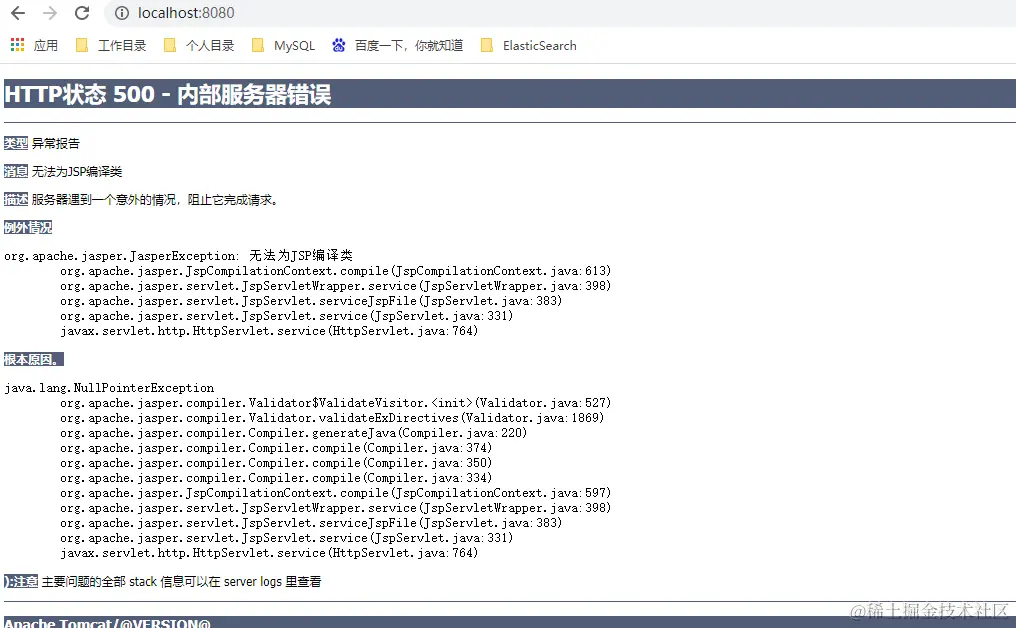Click the 异常报告 text
This screenshot has height=628, width=1016.
[x=56, y=143]
